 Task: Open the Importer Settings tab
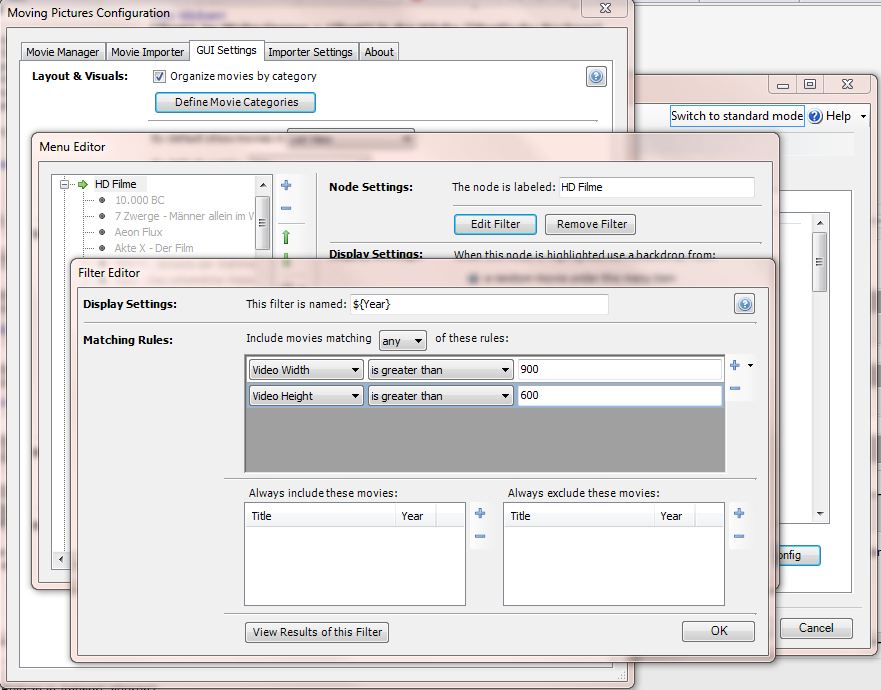(x=310, y=52)
